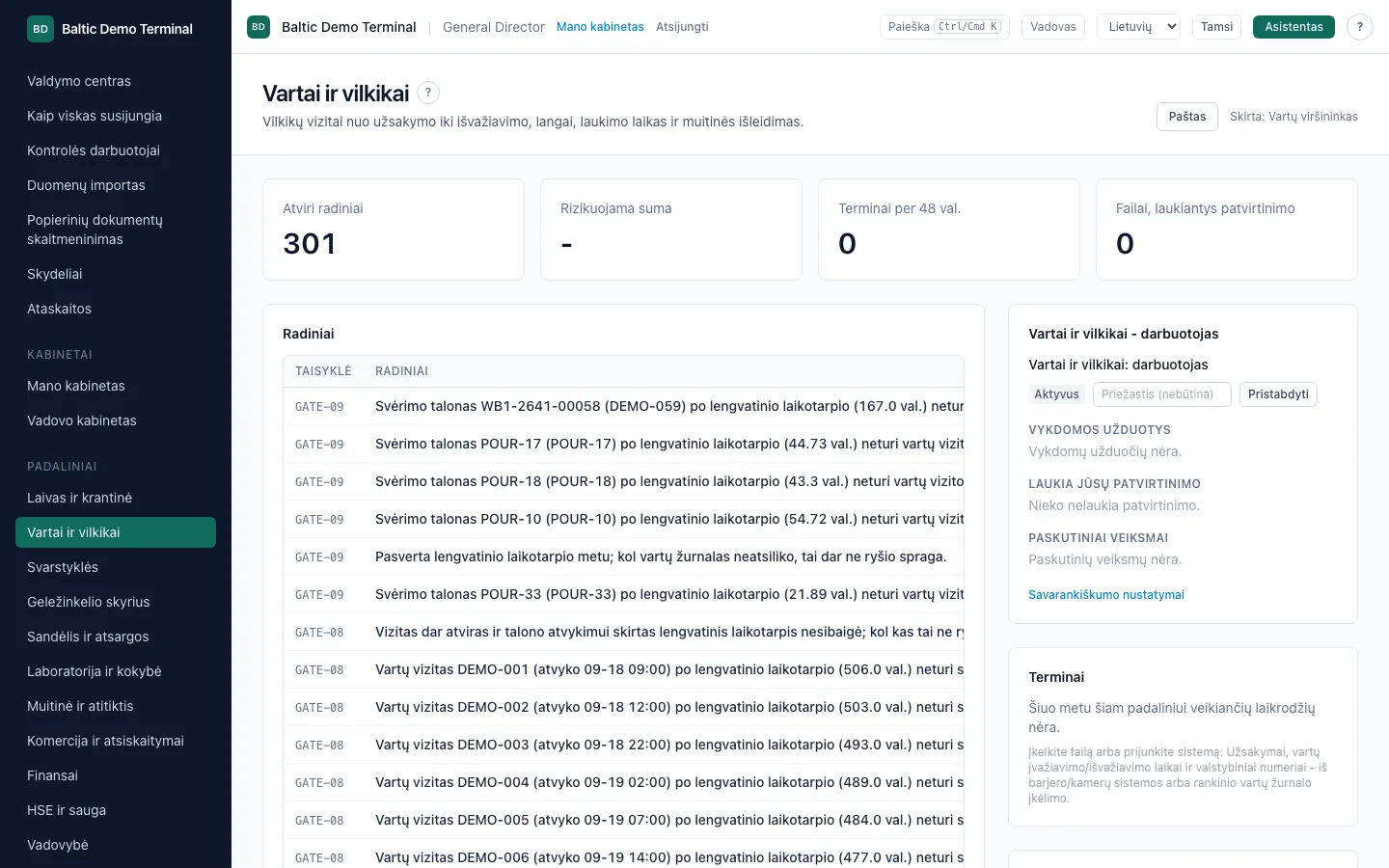Screen dimensions: 1389x868
Task: Click the BD logo in the sidebar
Action: tap(41, 29)
